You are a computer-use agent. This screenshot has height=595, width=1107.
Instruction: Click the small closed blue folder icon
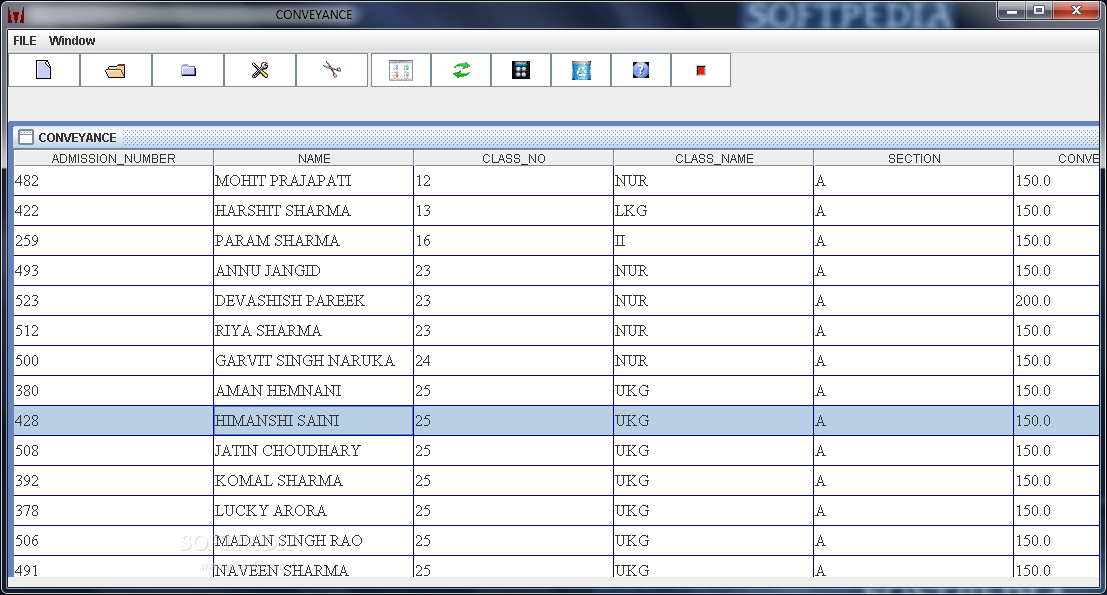pos(188,70)
